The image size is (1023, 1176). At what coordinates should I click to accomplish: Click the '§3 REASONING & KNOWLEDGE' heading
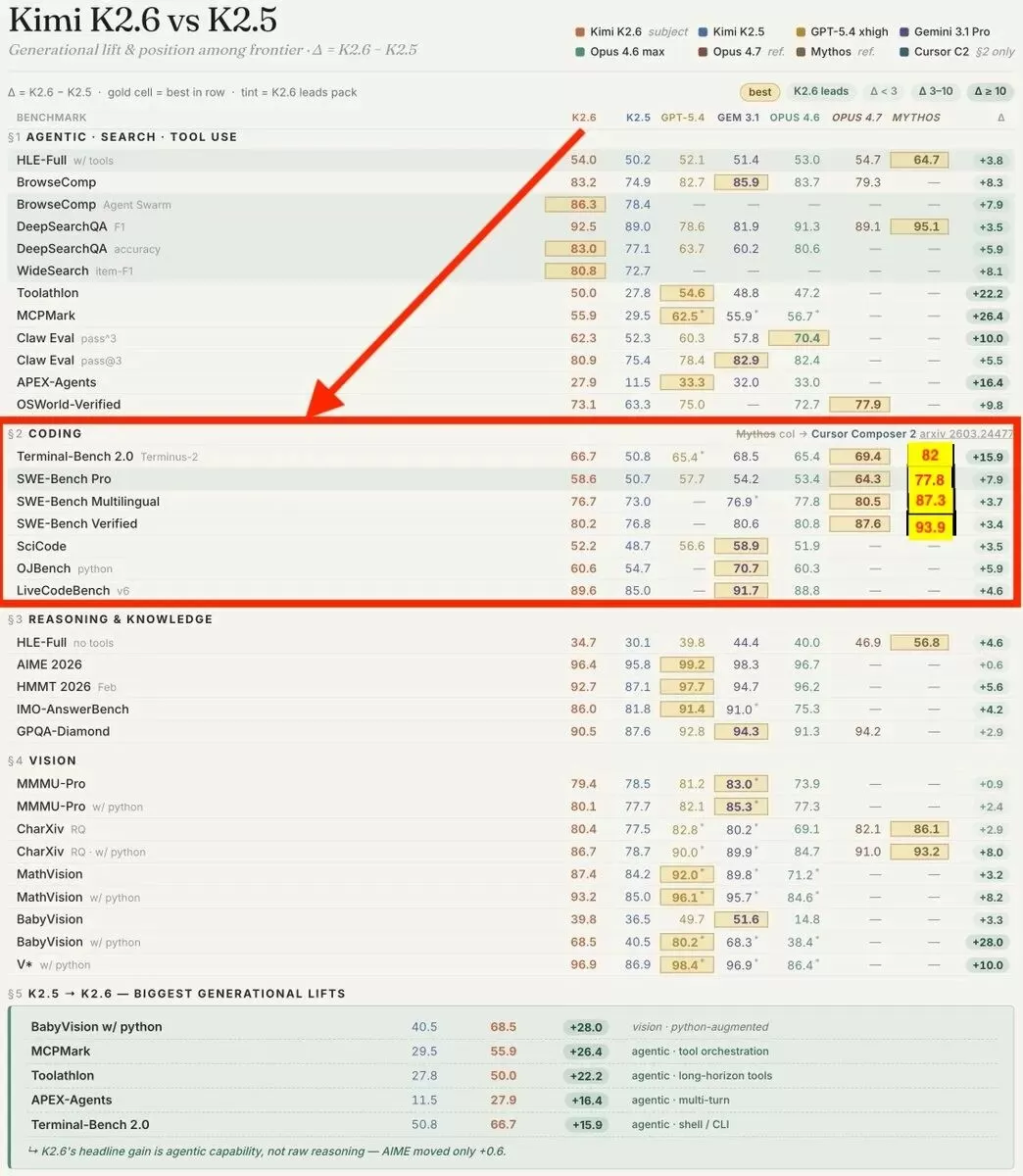pos(110,619)
